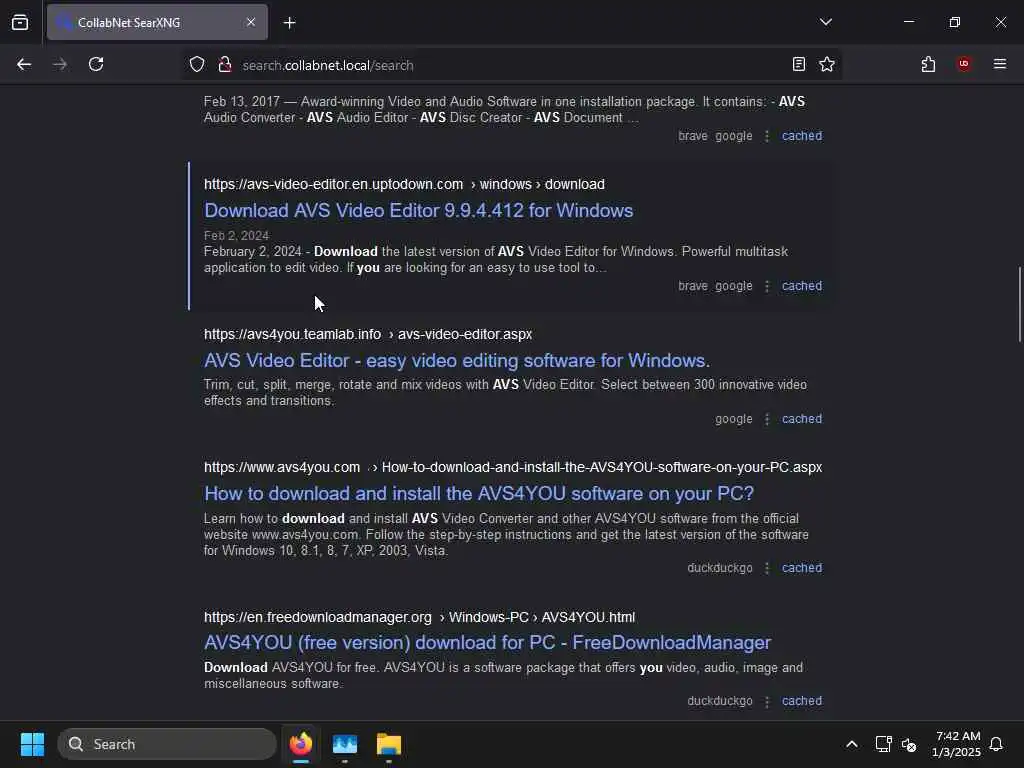
Task: Open cached link for teamlab.info result
Action: (x=802, y=419)
